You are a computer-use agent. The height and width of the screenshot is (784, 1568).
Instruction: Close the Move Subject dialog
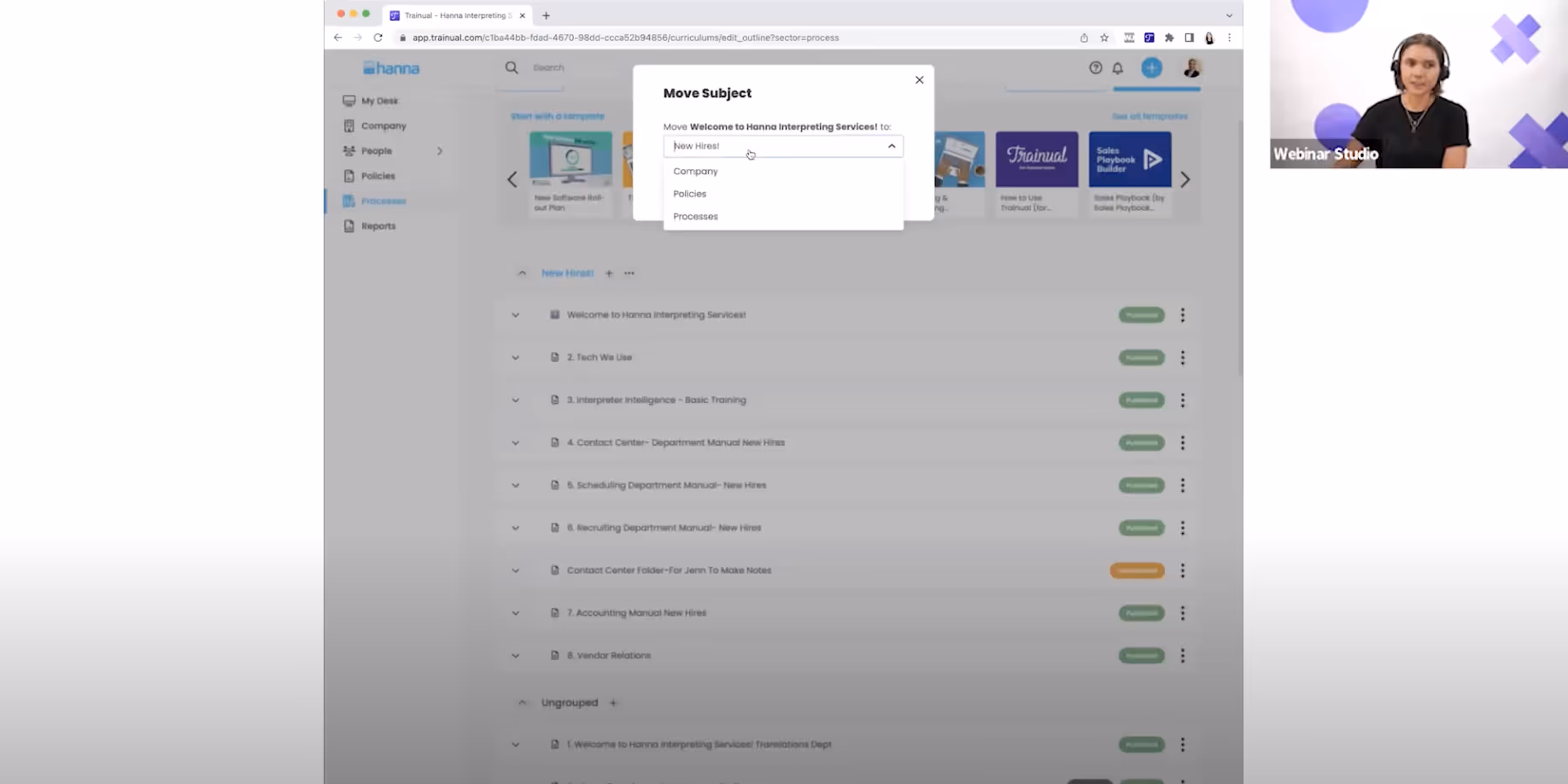pos(919,80)
